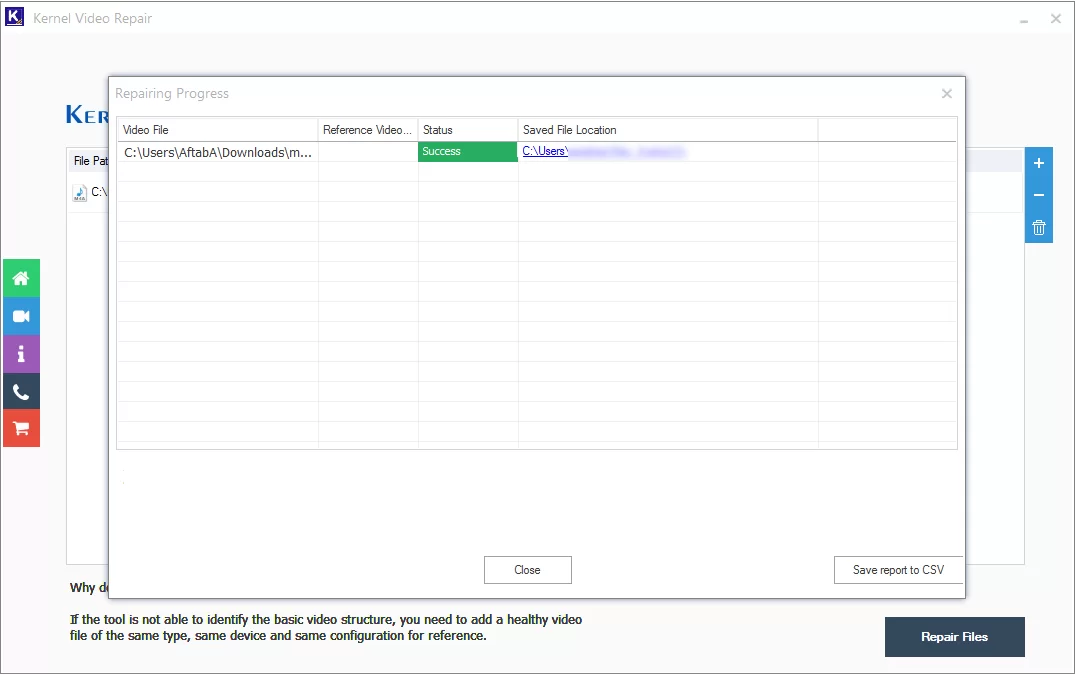This screenshot has width=1075, height=675.
Task: Open the purple info sidebar icon
Action: click(21, 354)
